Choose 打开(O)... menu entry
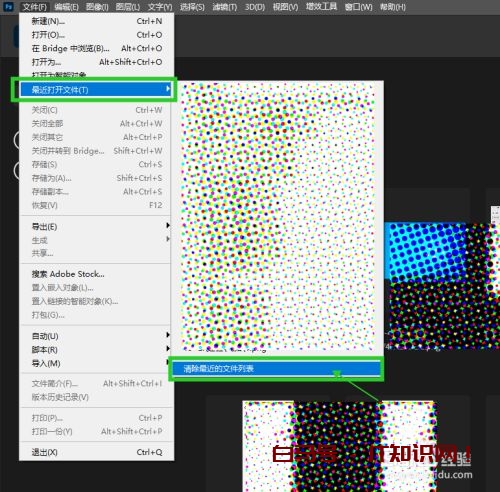500x492 pixels. click(x=97, y=35)
